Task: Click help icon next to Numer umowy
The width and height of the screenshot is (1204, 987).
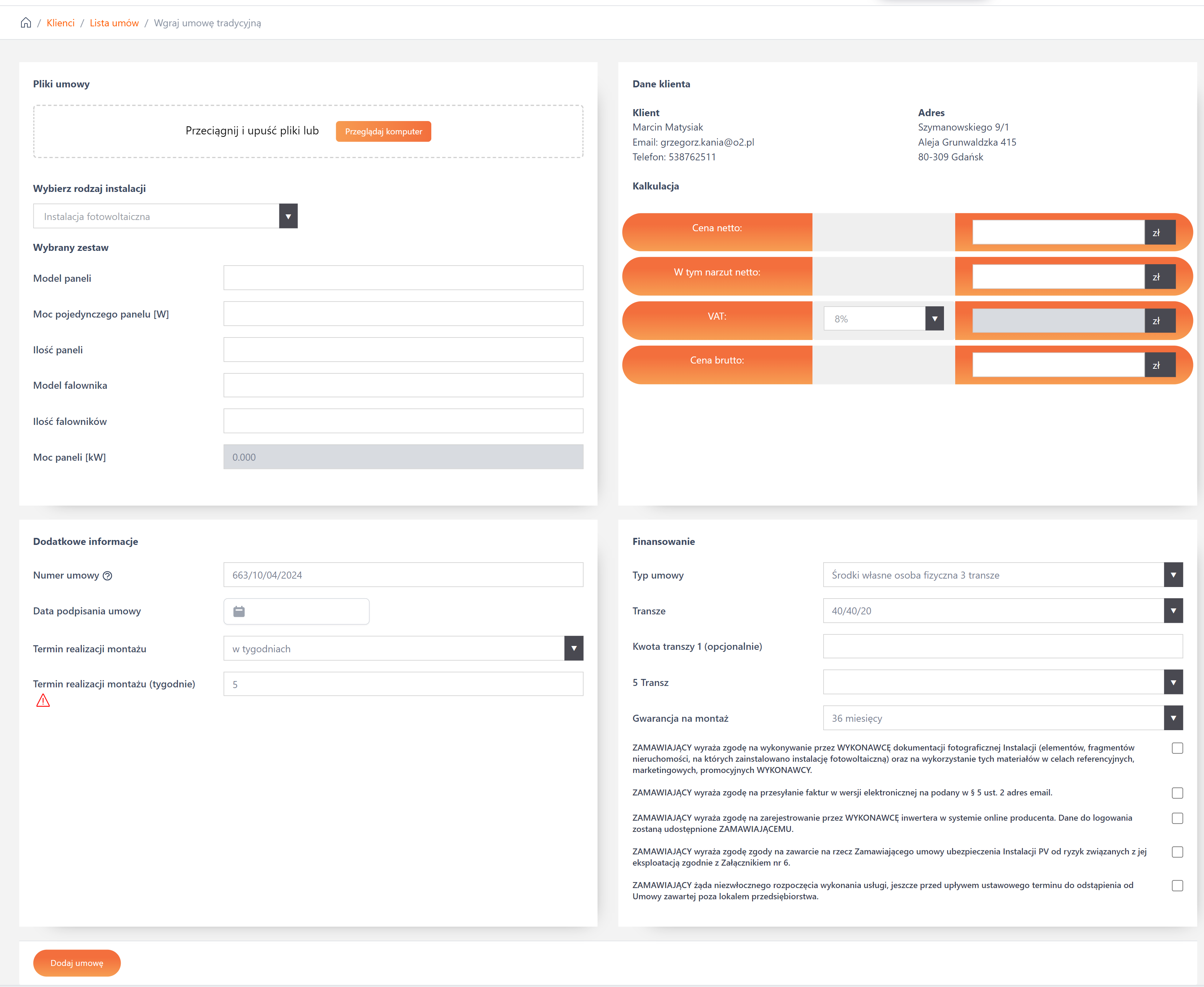Action: [107, 575]
